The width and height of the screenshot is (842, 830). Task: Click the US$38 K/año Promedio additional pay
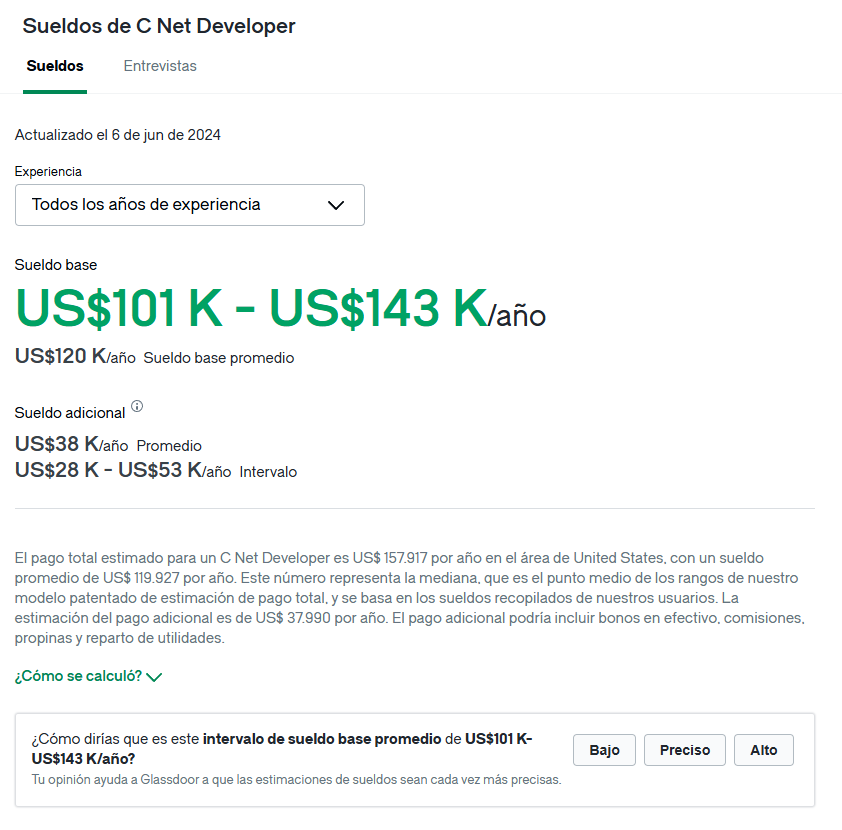(x=108, y=445)
